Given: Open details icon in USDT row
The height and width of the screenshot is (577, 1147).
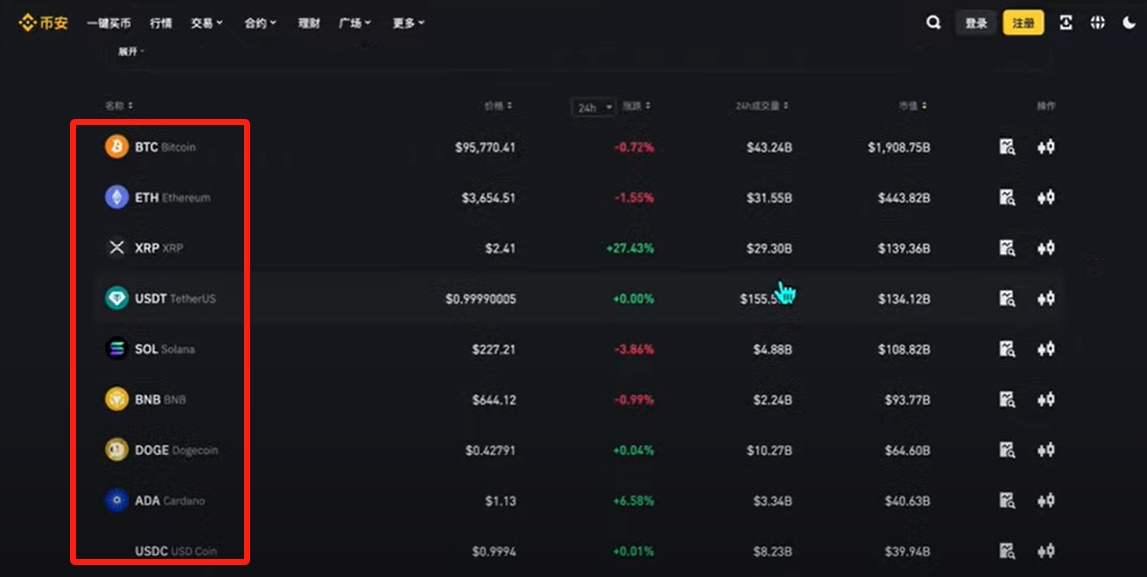Looking at the screenshot, I should pyautogui.click(x=1007, y=298).
